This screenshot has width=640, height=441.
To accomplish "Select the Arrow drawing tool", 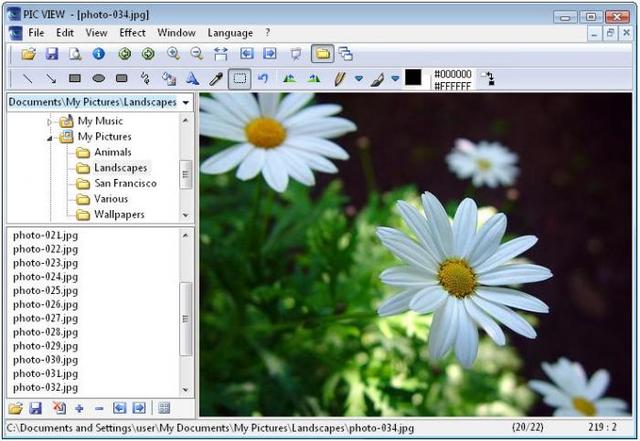I will [x=51, y=78].
